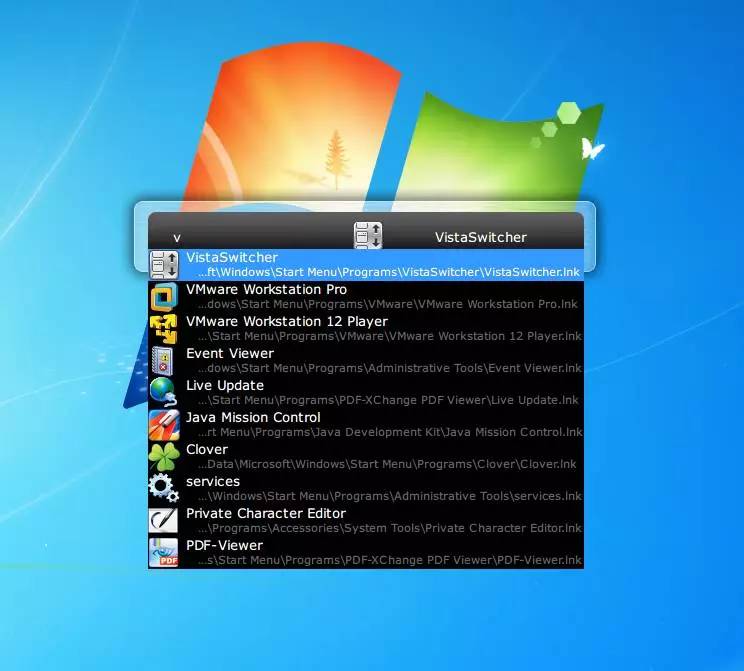Select 'Java Mission Control' entry
The image size is (744, 671).
[253, 418]
